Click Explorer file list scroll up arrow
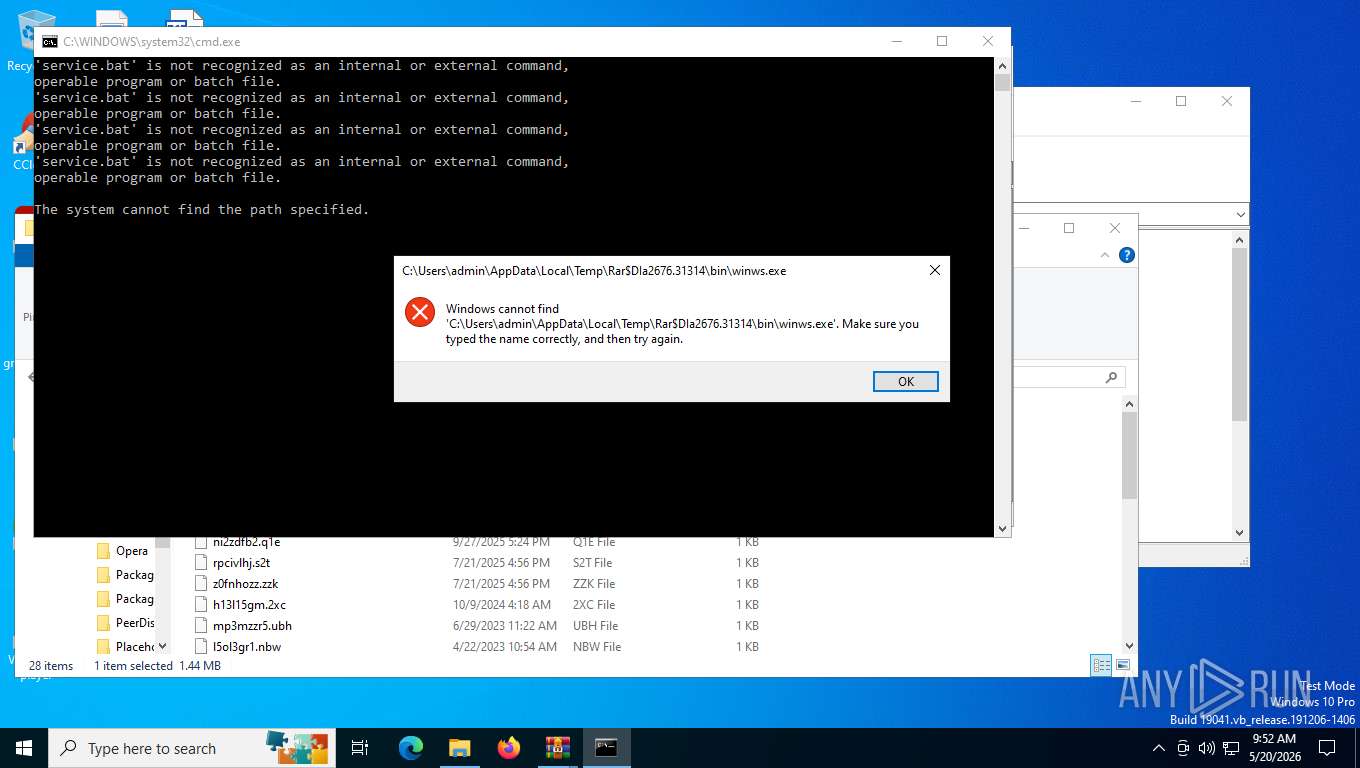 (x=1130, y=404)
